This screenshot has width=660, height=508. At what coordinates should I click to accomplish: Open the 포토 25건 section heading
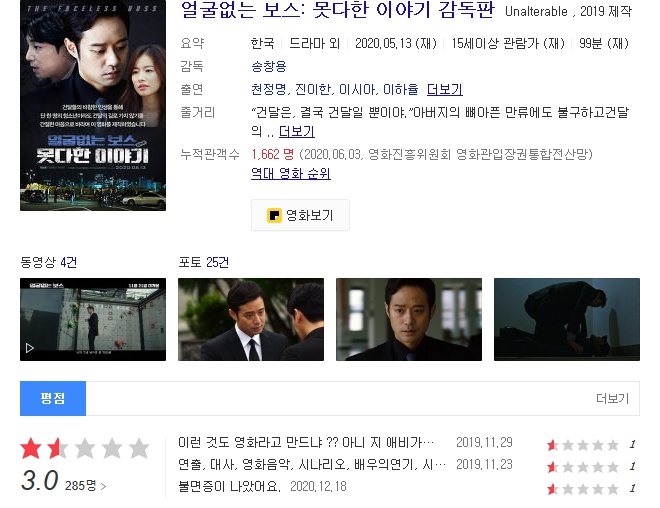pos(203,262)
